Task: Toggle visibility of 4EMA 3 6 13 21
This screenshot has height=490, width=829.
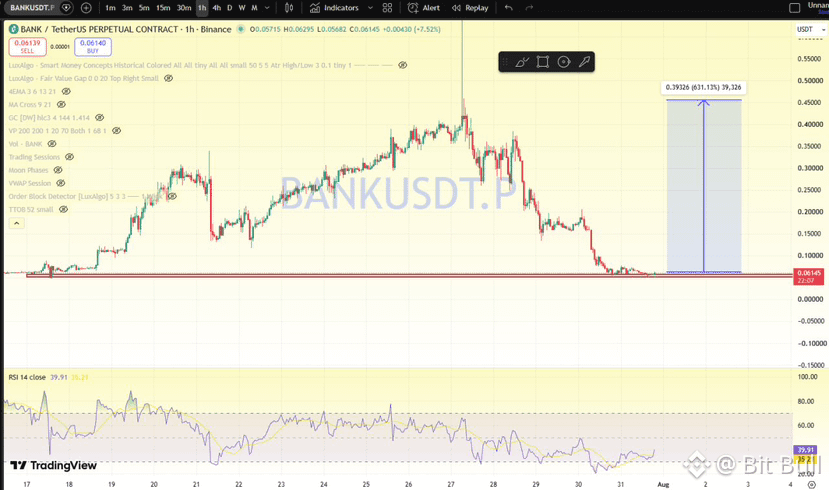Action: tap(66, 91)
